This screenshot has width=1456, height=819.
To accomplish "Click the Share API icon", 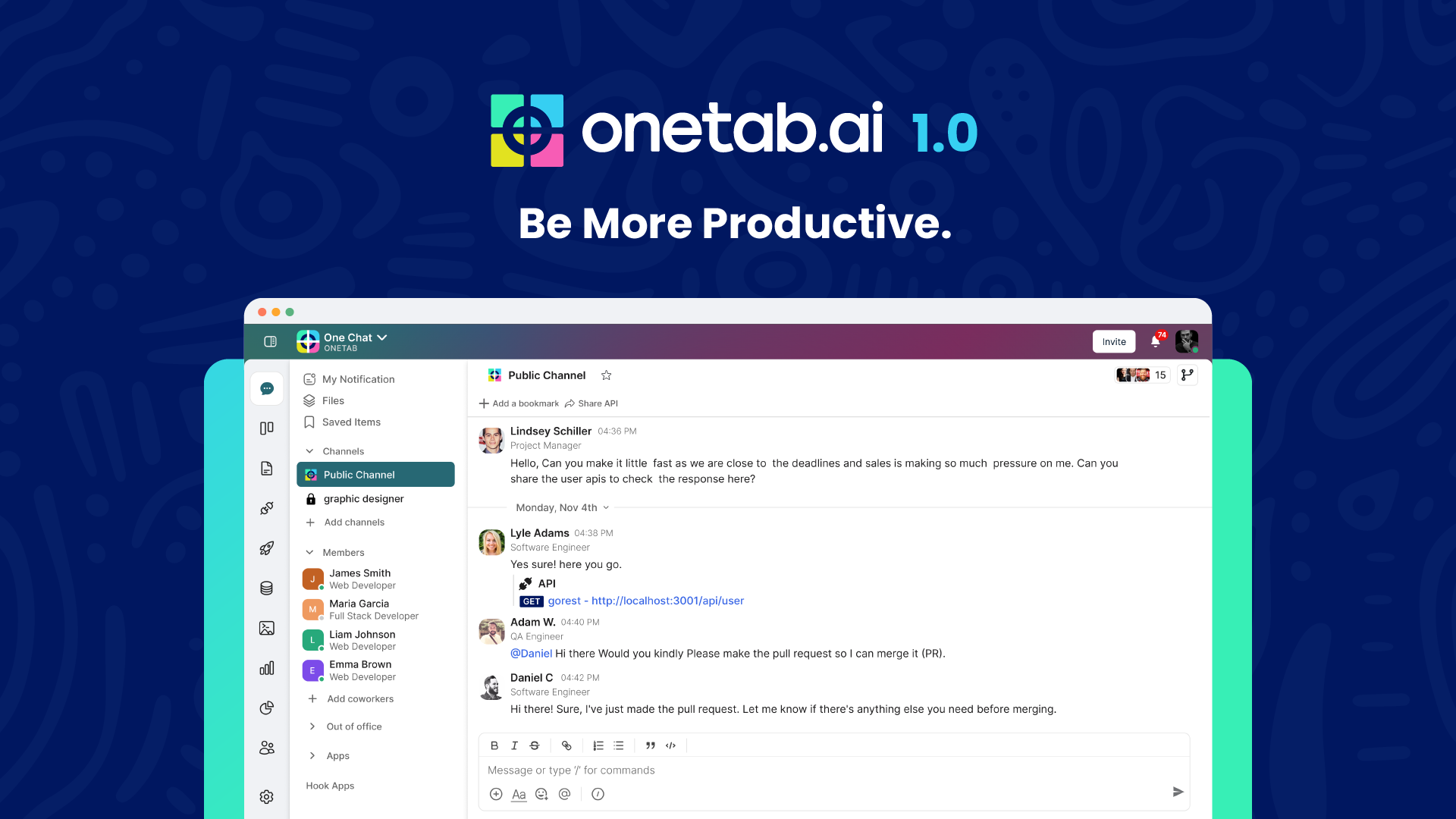I will [x=570, y=403].
